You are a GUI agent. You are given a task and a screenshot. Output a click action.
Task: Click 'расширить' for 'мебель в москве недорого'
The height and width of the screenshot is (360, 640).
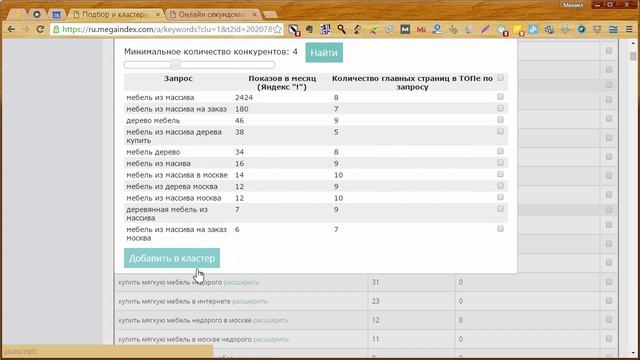tap(271, 339)
